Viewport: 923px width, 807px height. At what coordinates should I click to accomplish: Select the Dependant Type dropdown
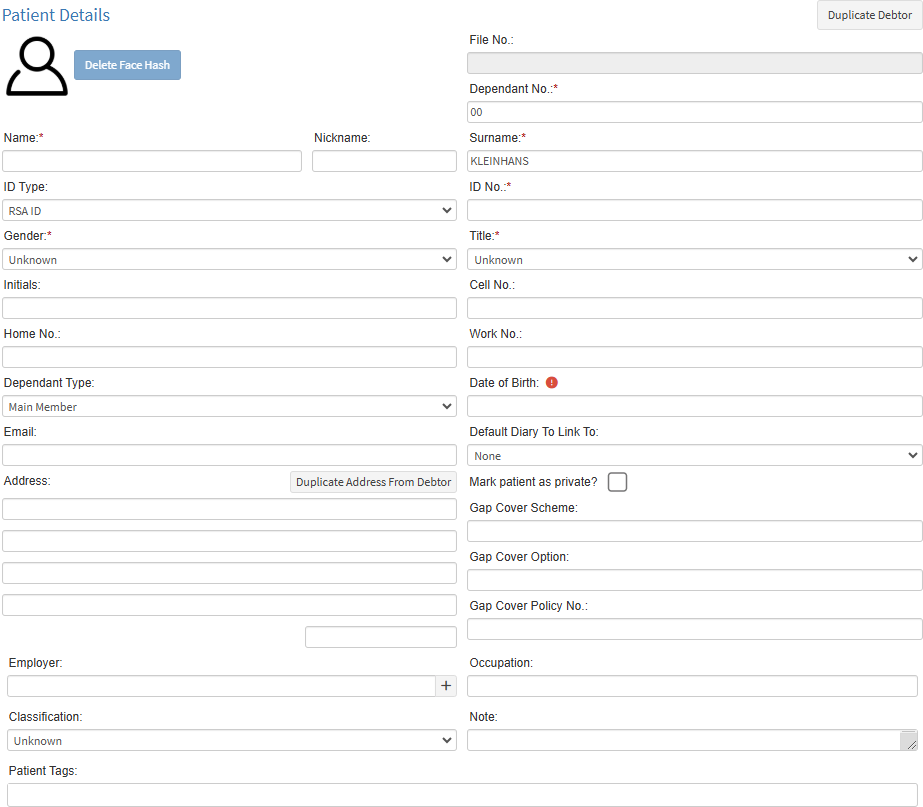(229, 407)
